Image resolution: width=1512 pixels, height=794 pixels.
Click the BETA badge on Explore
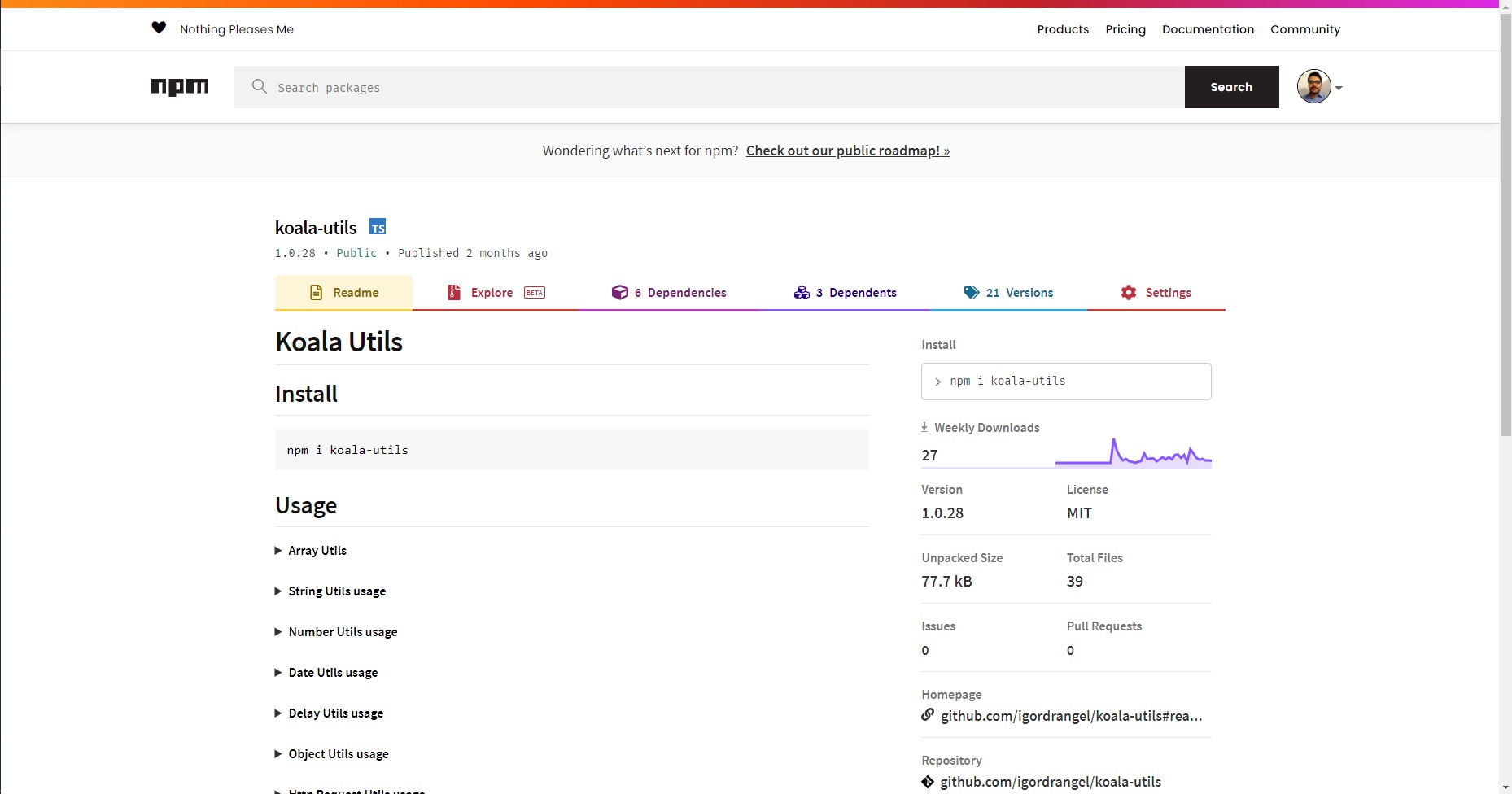535,293
